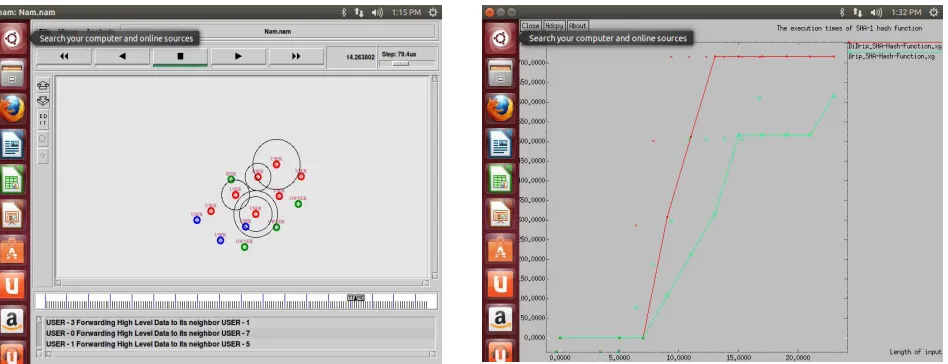
Task: Click the 1:15 PM clock
Action: (x=406, y=12)
